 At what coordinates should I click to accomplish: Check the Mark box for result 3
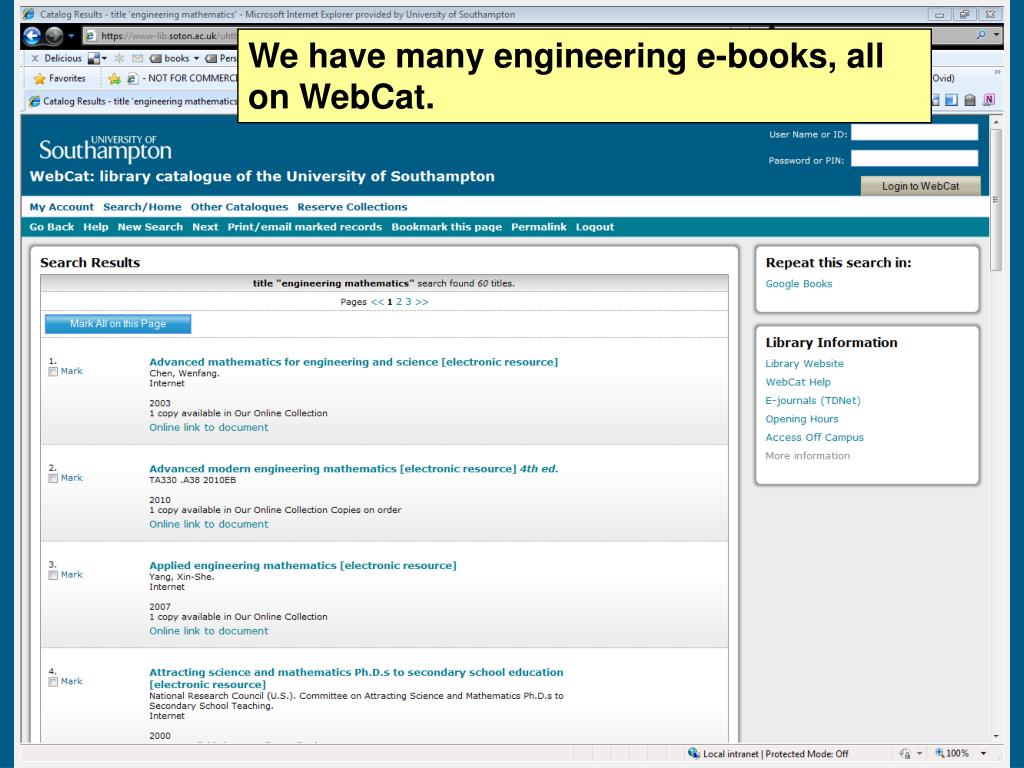click(x=53, y=575)
